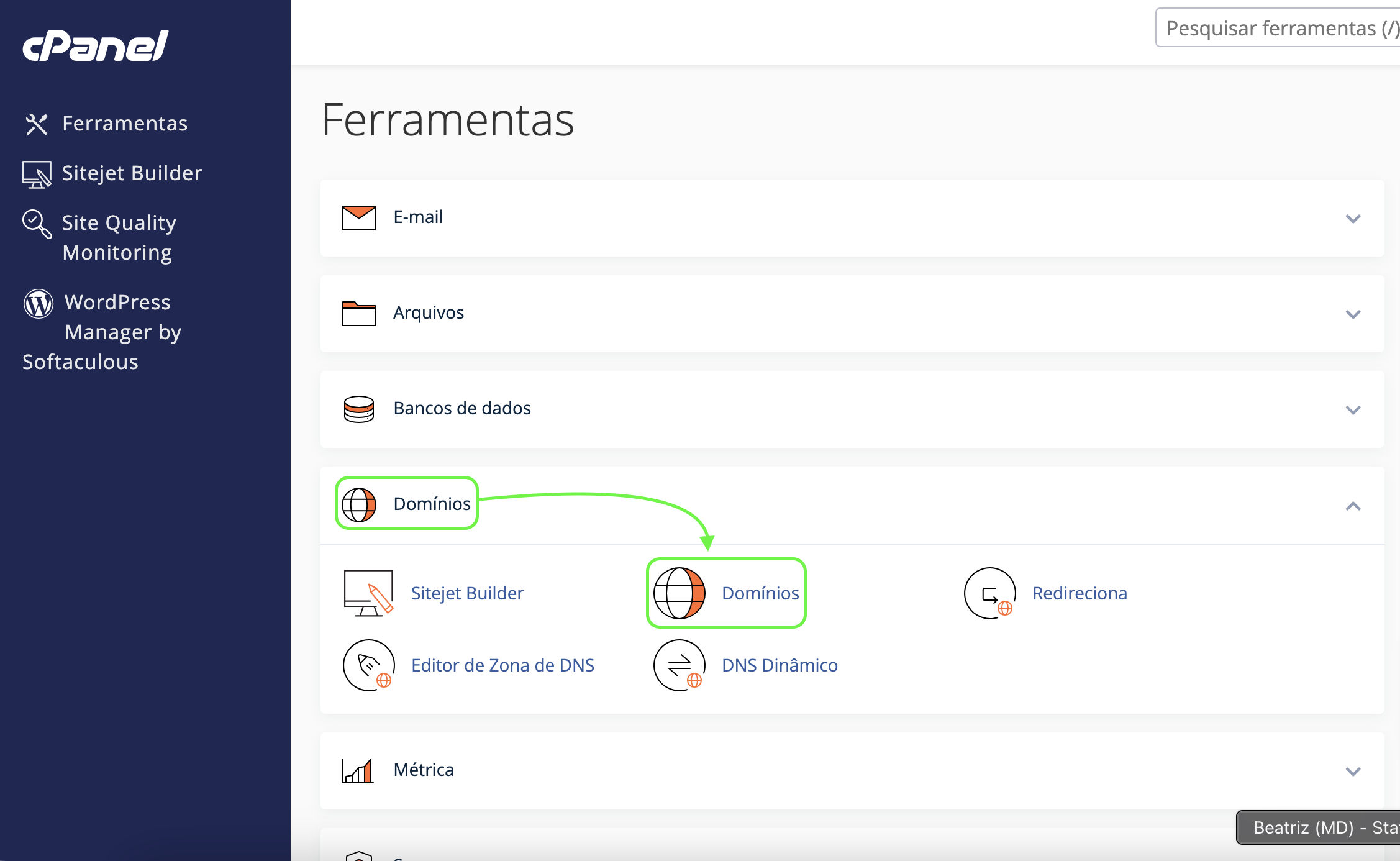Click the Domínios section globe icon
The height and width of the screenshot is (861, 1400).
click(359, 504)
